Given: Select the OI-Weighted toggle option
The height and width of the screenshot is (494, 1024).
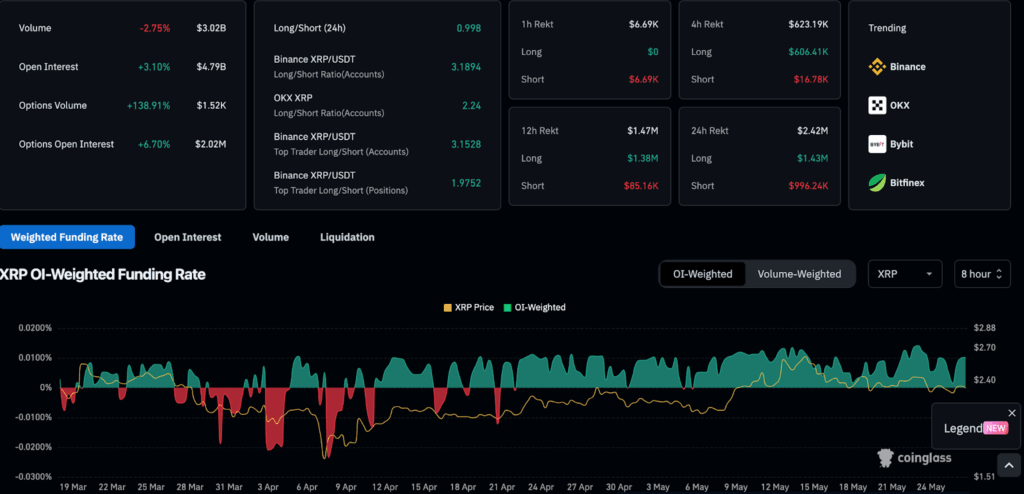Looking at the screenshot, I should pyautogui.click(x=703, y=274).
